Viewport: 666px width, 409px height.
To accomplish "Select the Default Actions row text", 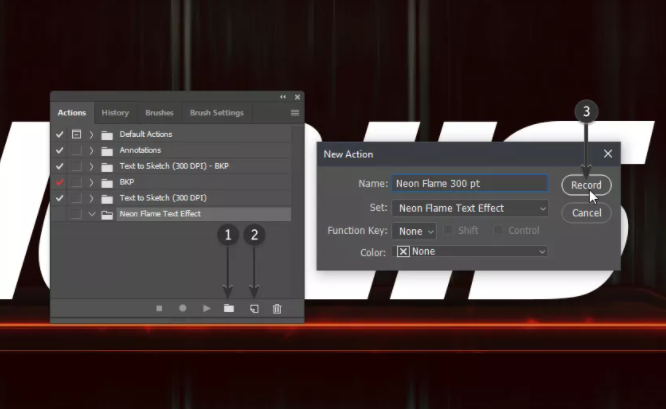I will tap(146, 134).
